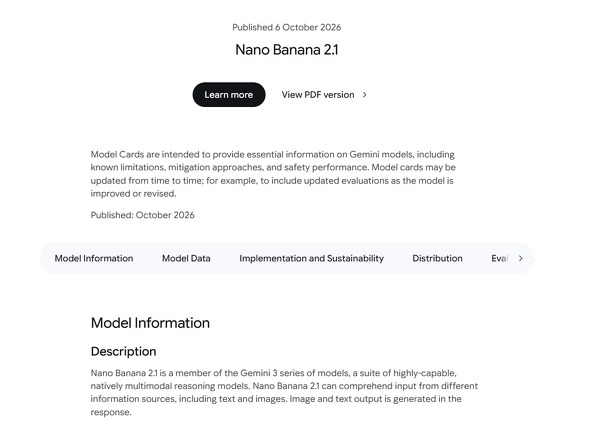Select the partially visible Eval tab
The image size is (590, 424).
[500, 258]
